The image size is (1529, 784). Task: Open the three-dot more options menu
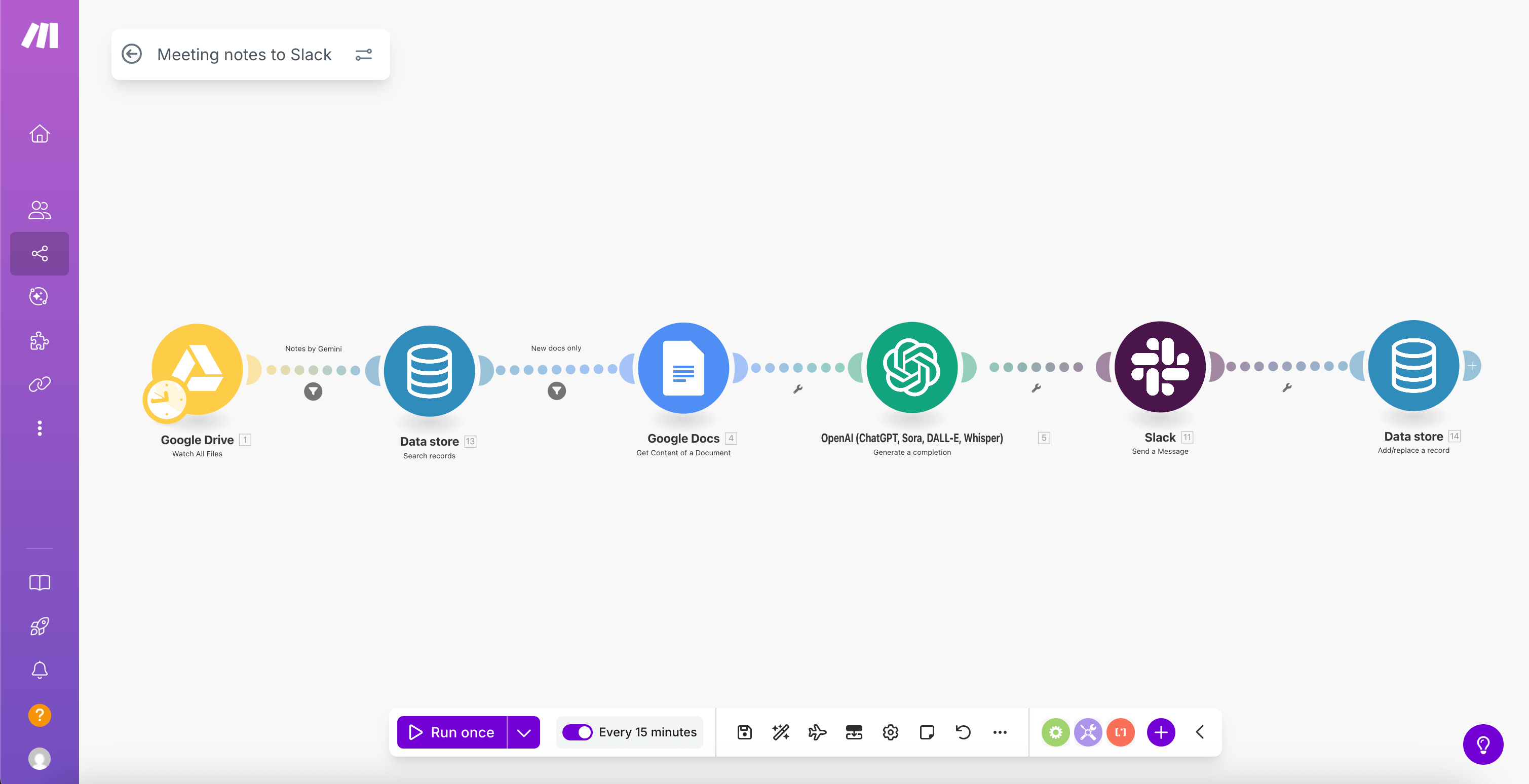(x=1000, y=732)
